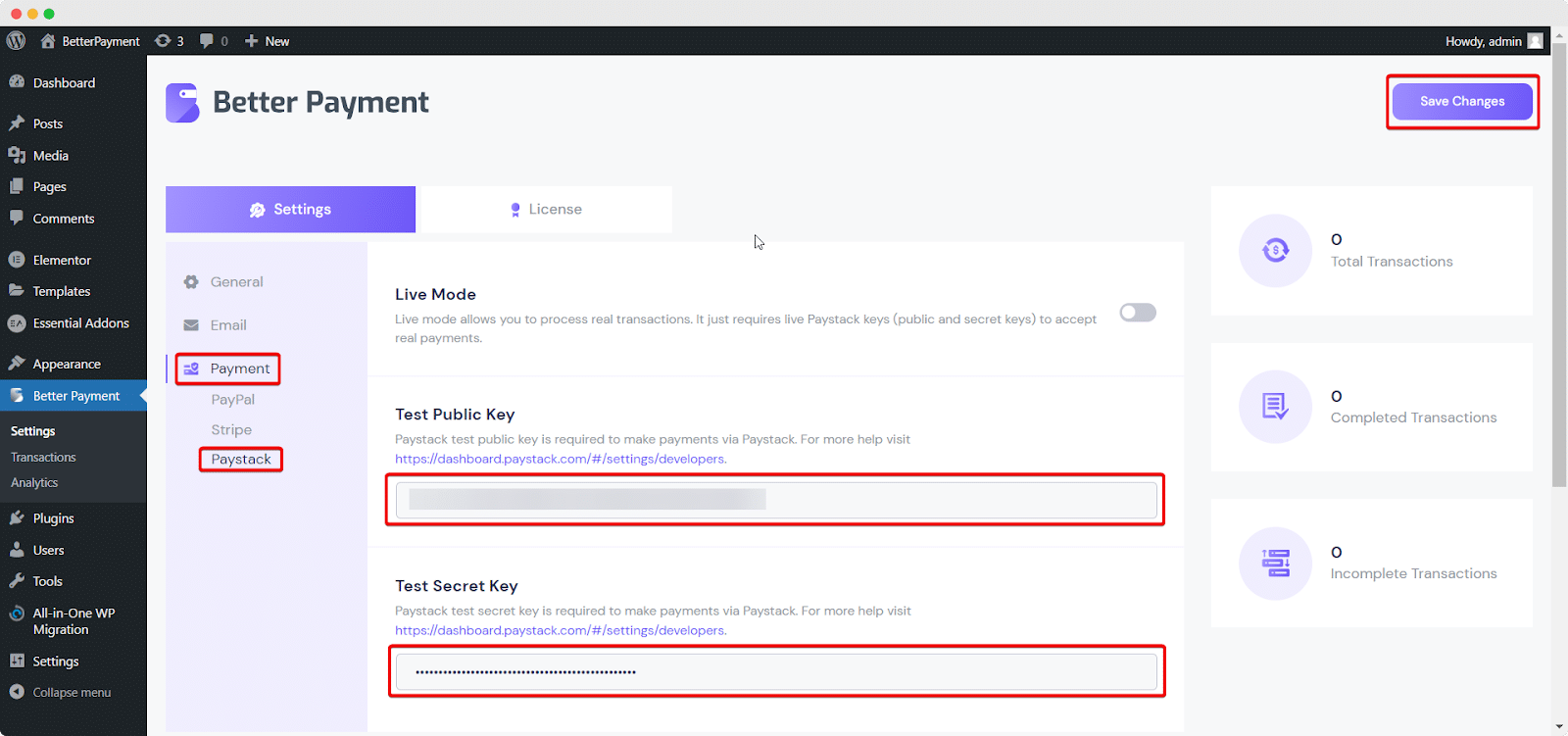Open Email settings section
This screenshot has width=1568, height=736.
[x=215, y=325]
